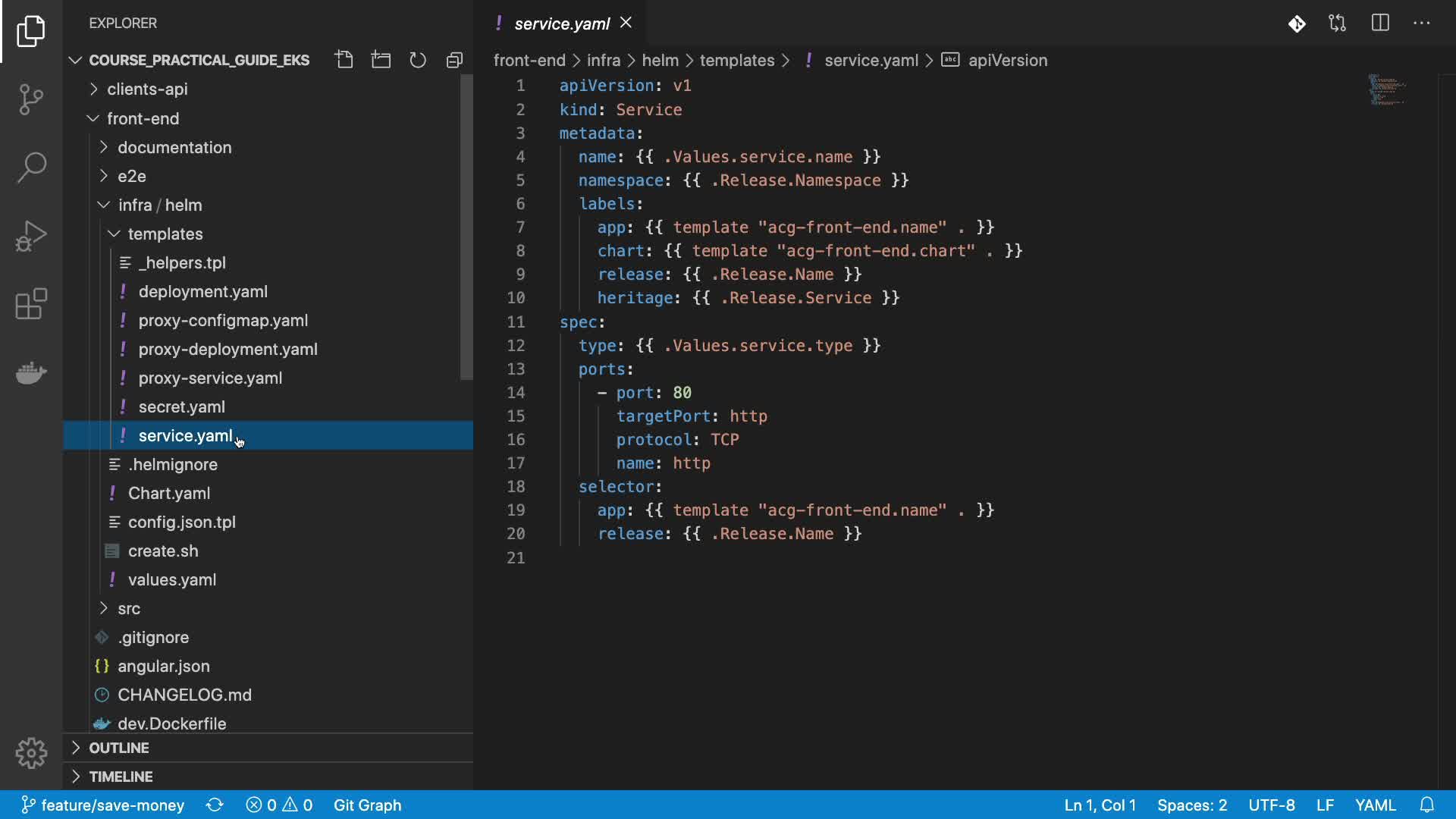The height and width of the screenshot is (819, 1456).
Task: Collapse the templates folder
Action: click(x=165, y=234)
